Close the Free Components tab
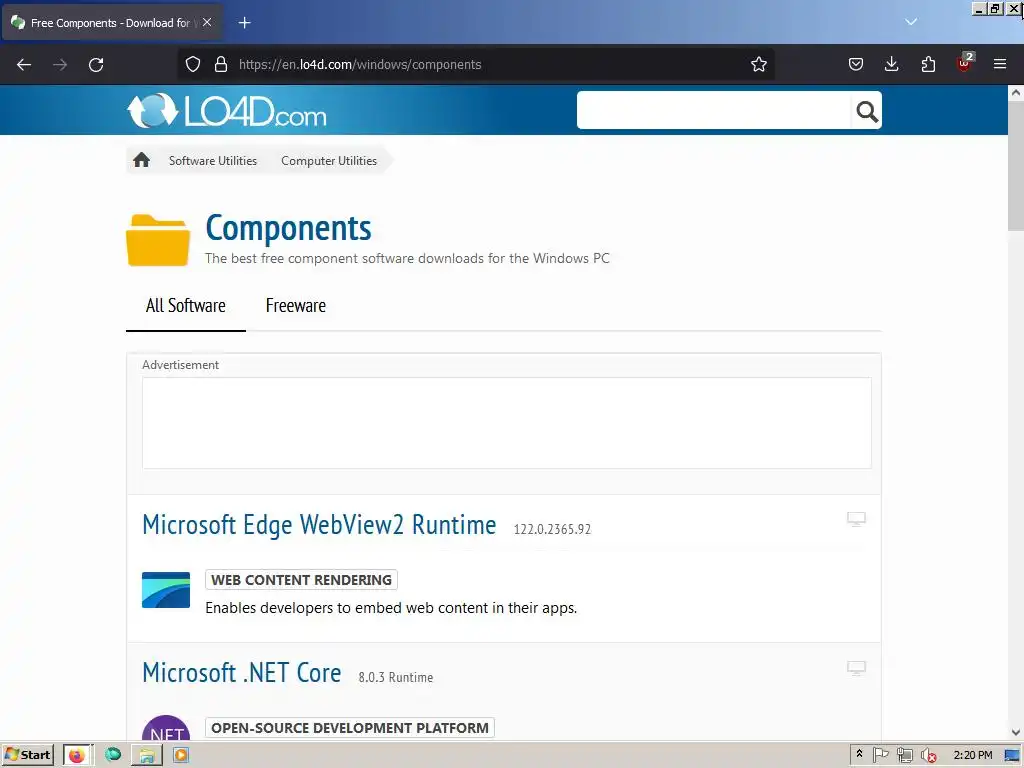The height and width of the screenshot is (768, 1024). [x=207, y=22]
